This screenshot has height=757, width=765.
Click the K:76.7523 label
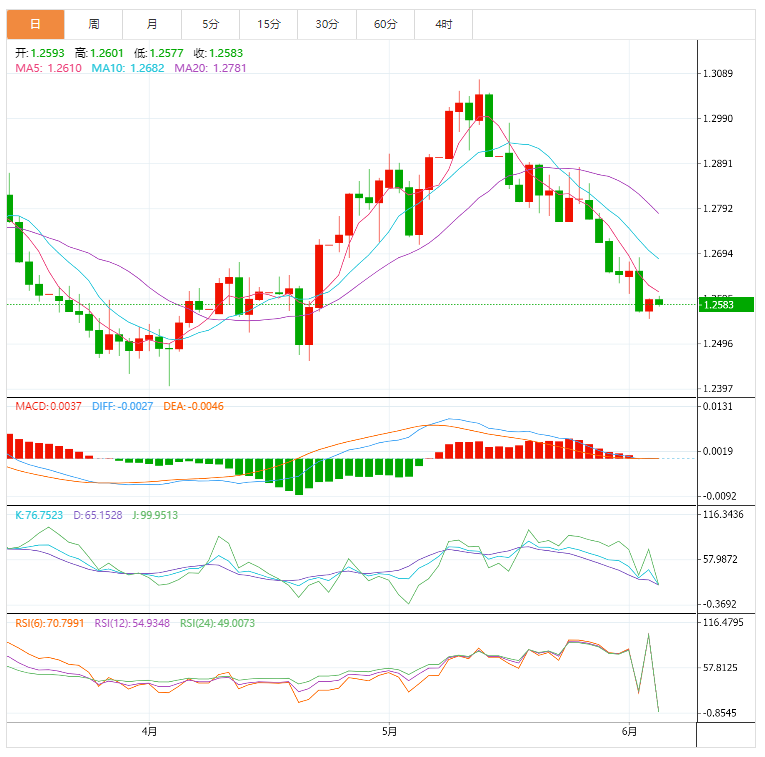pyautogui.click(x=39, y=515)
